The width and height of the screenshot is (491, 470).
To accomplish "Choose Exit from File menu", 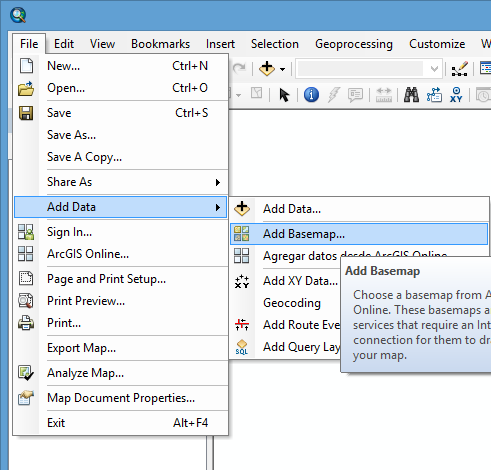I will coord(120,423).
